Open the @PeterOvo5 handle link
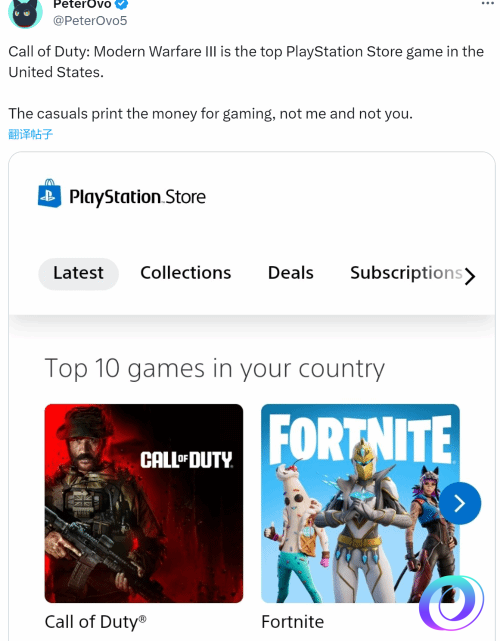Screen dimensions: 500x641 tap(90, 20)
